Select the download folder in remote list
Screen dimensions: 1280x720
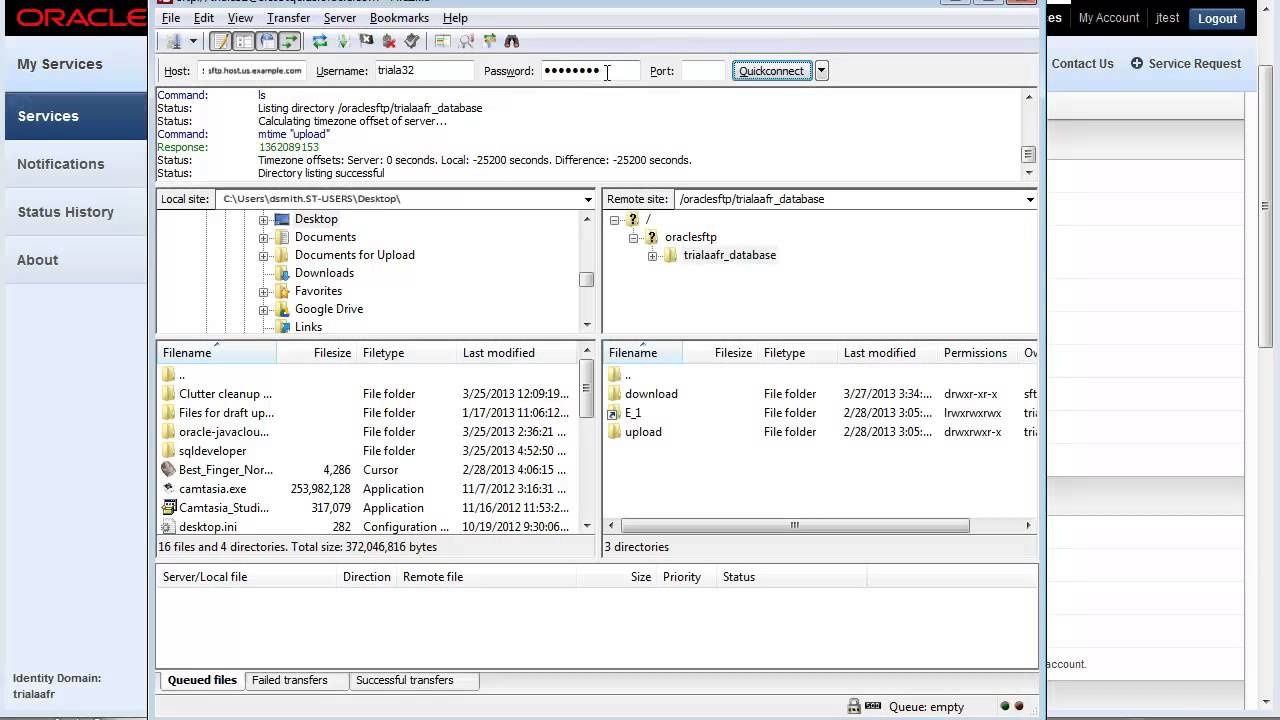(x=651, y=394)
